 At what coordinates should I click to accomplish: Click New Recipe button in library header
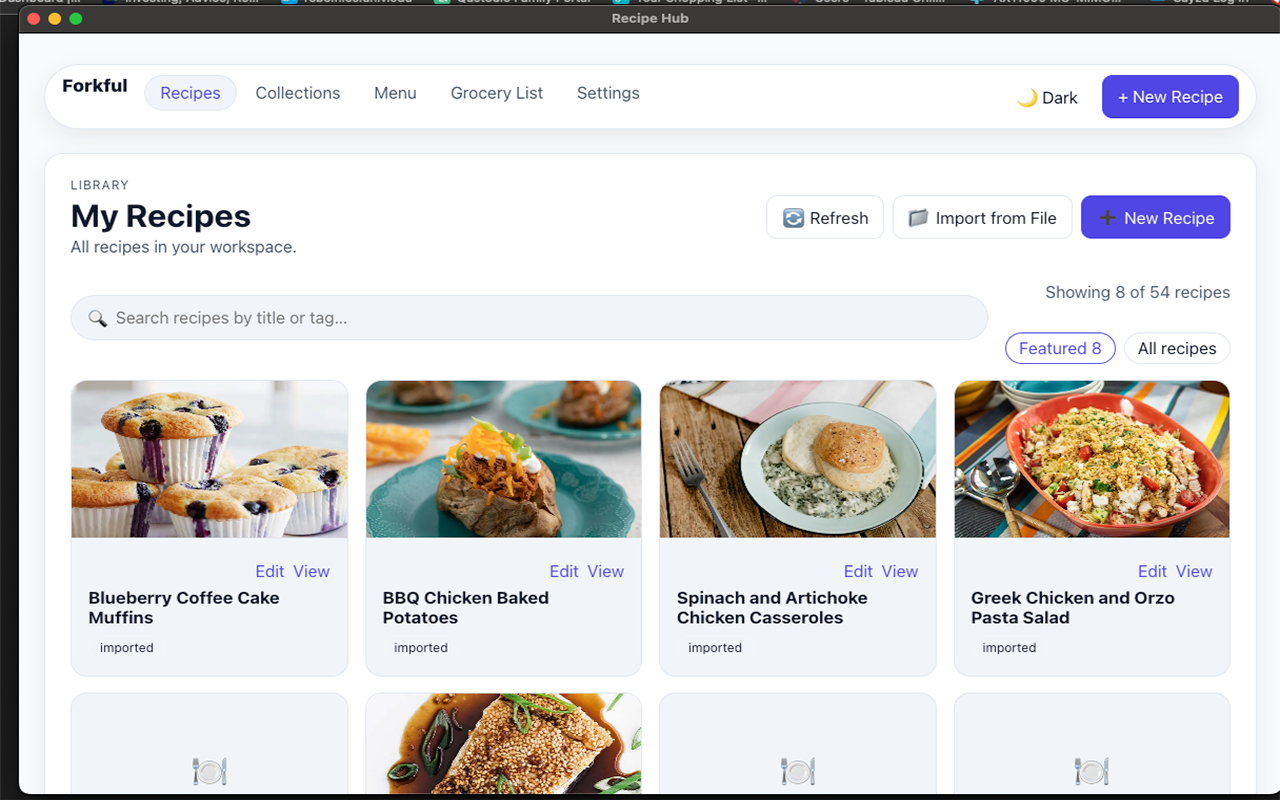1155,217
